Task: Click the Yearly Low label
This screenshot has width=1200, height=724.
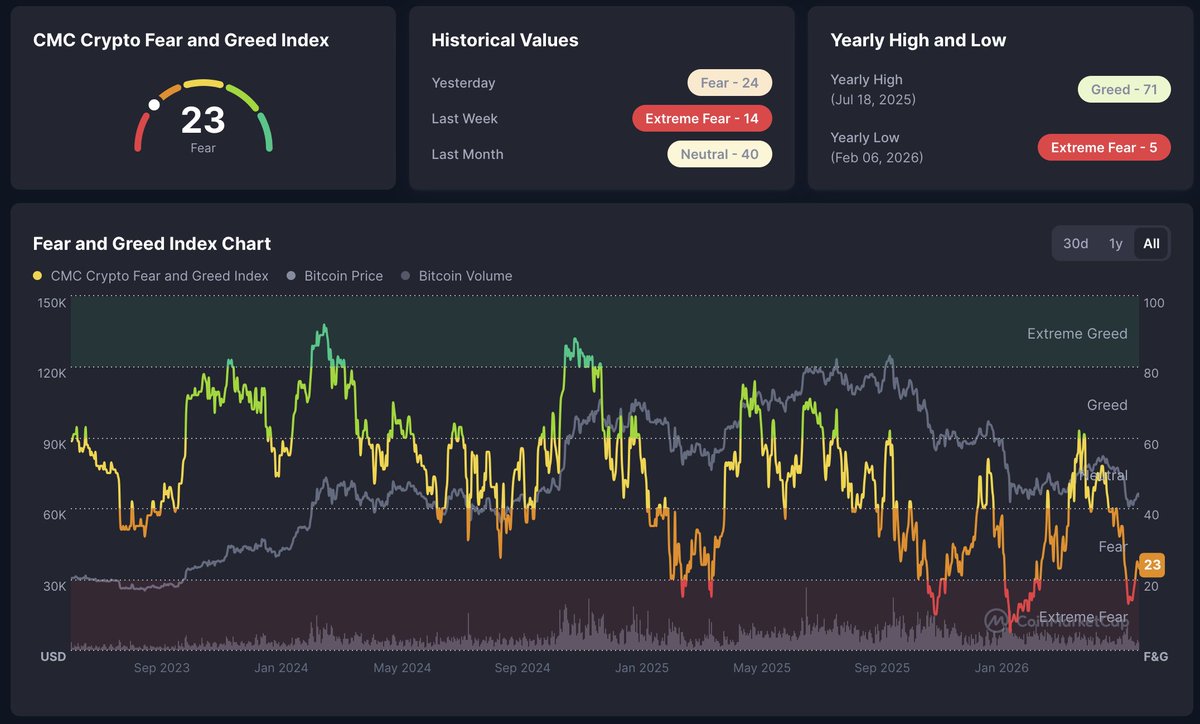Action: pos(864,138)
